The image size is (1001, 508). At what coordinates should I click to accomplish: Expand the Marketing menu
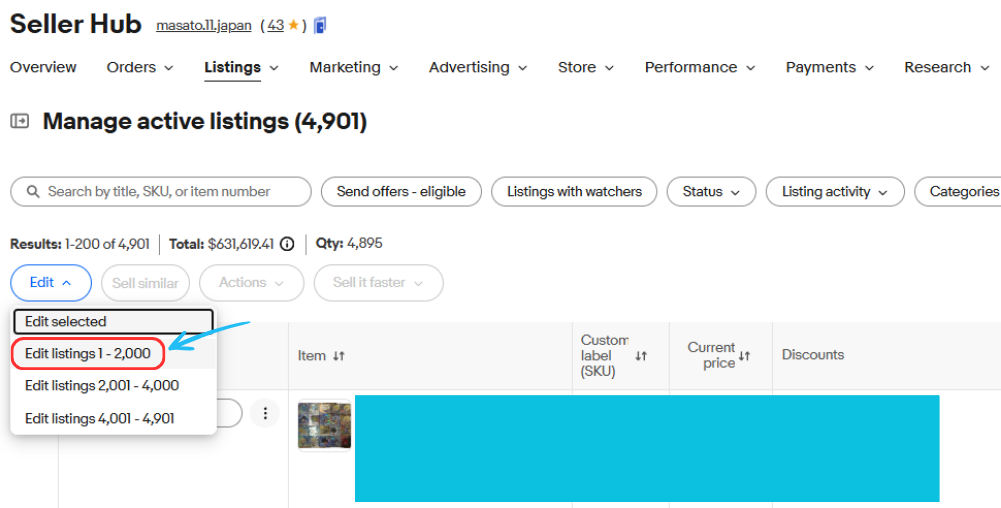tap(354, 67)
